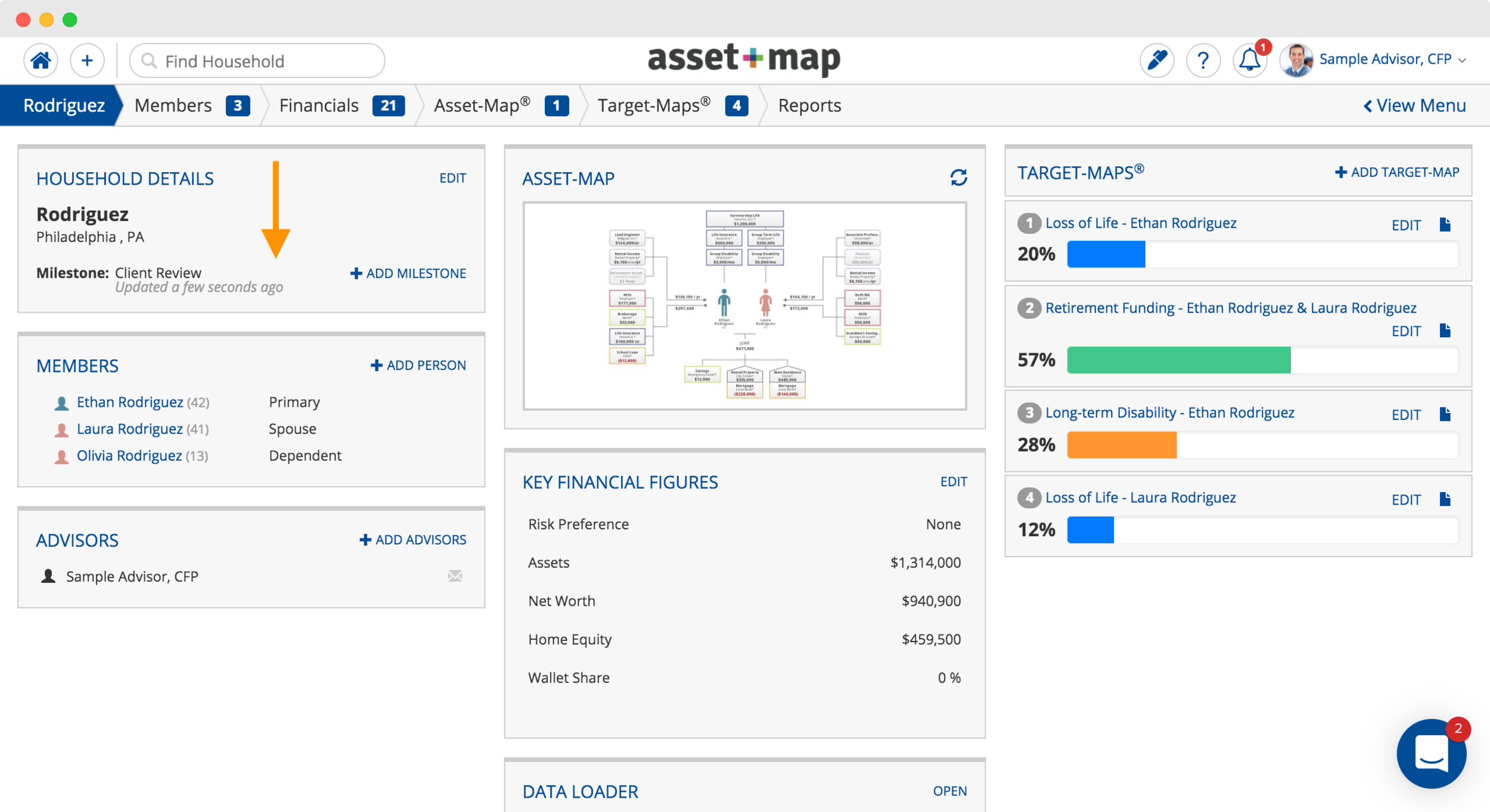This screenshot has height=812, width=1490.
Task: Open document icon for Loss of Life - Ethan
Action: click(x=1445, y=225)
